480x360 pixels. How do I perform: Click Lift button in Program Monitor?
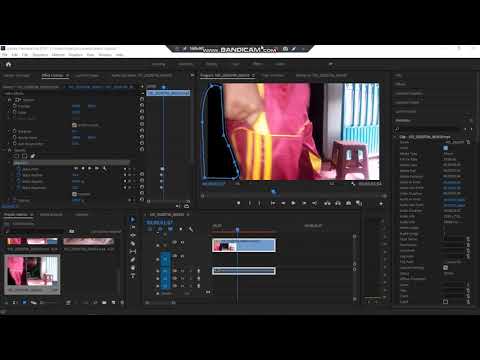click(327, 203)
